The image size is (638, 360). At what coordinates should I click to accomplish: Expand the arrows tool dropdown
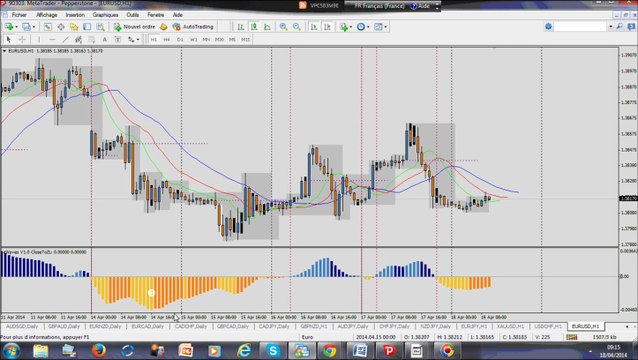(138, 40)
